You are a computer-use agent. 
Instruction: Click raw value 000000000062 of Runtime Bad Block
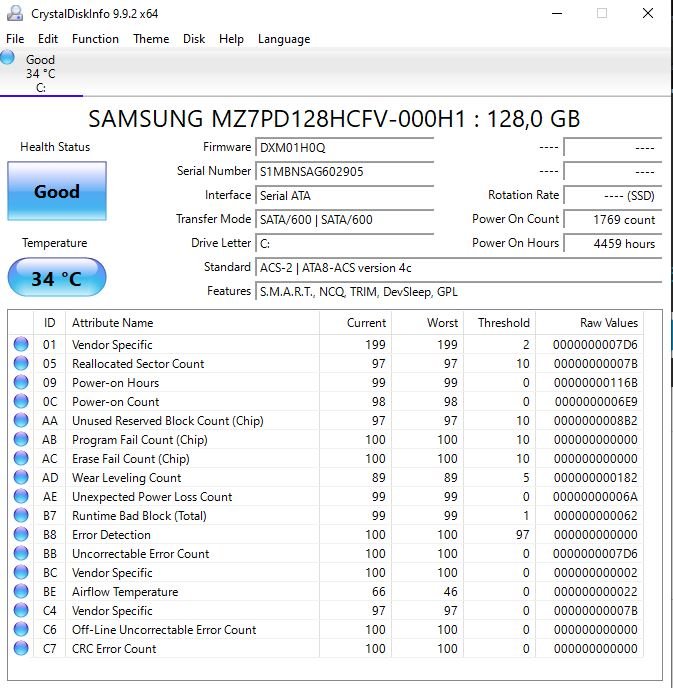tap(595, 516)
